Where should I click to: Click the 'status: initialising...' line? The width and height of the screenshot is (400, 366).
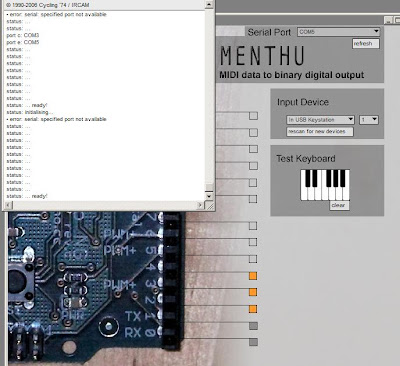click(30, 112)
